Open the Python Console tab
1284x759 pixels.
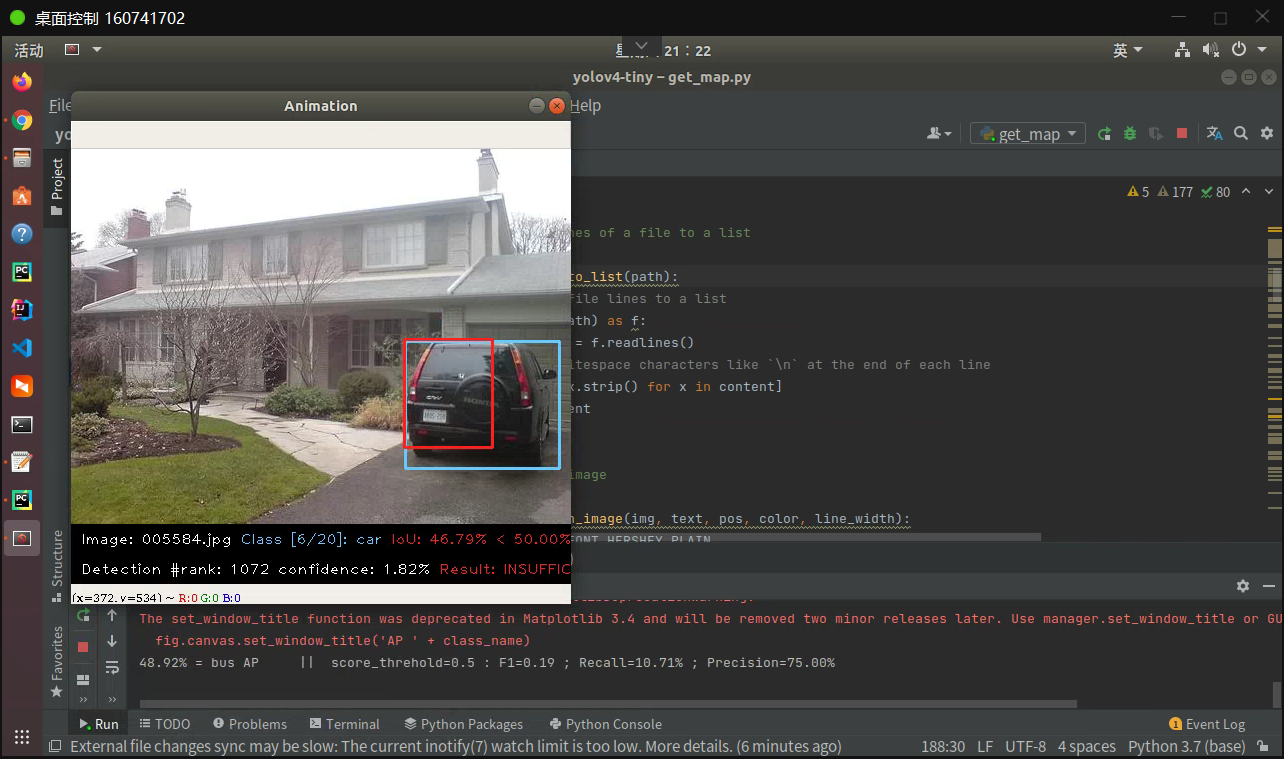606,724
